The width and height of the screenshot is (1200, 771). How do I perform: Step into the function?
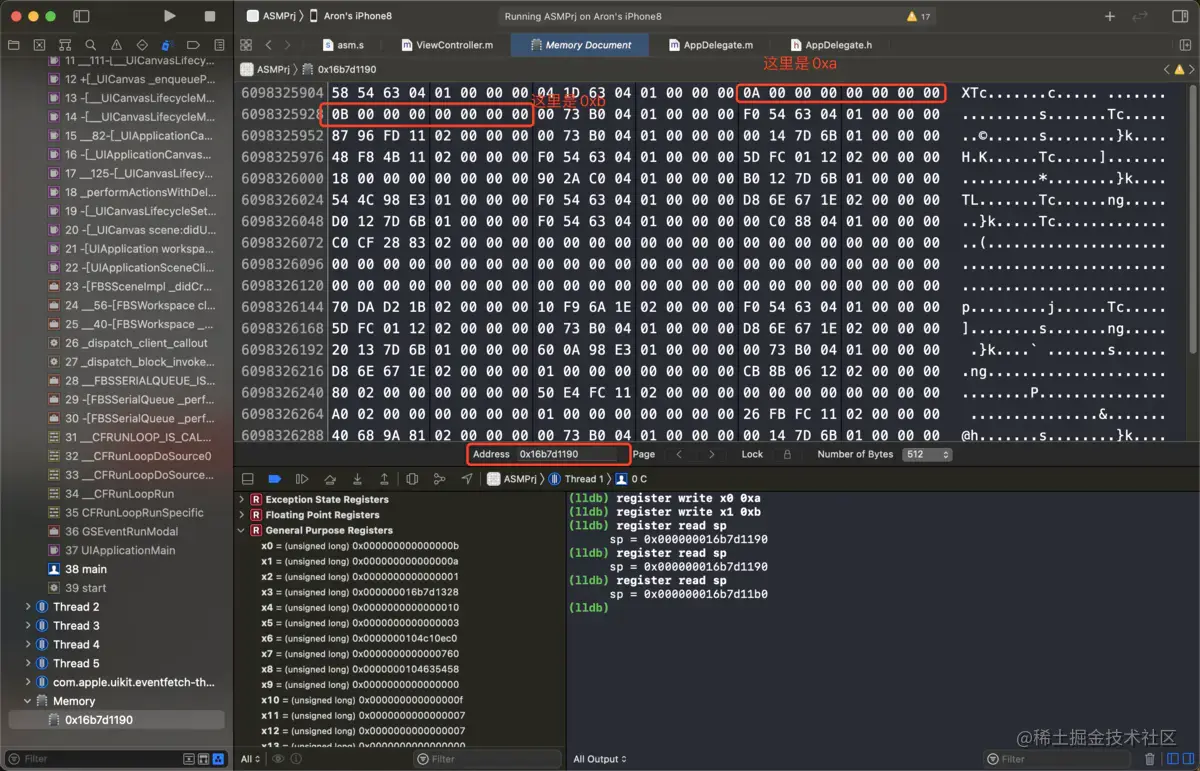point(357,479)
